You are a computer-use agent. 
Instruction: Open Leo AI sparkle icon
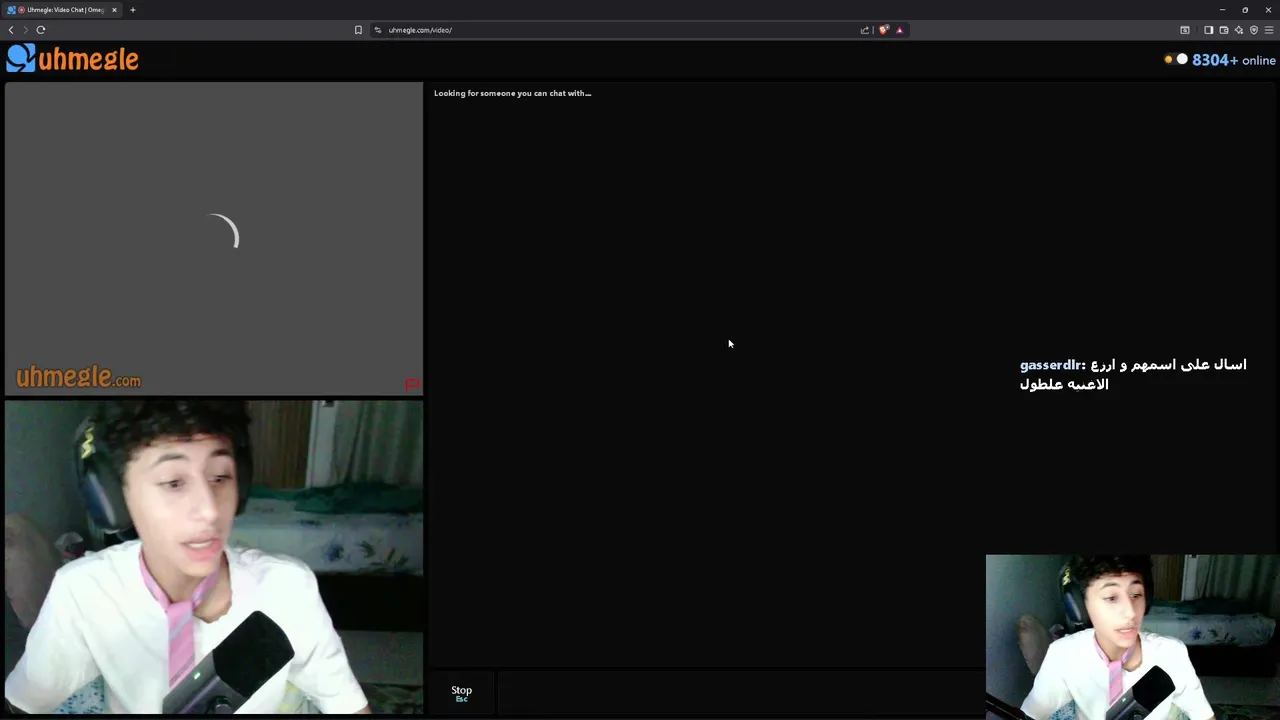(x=1238, y=30)
